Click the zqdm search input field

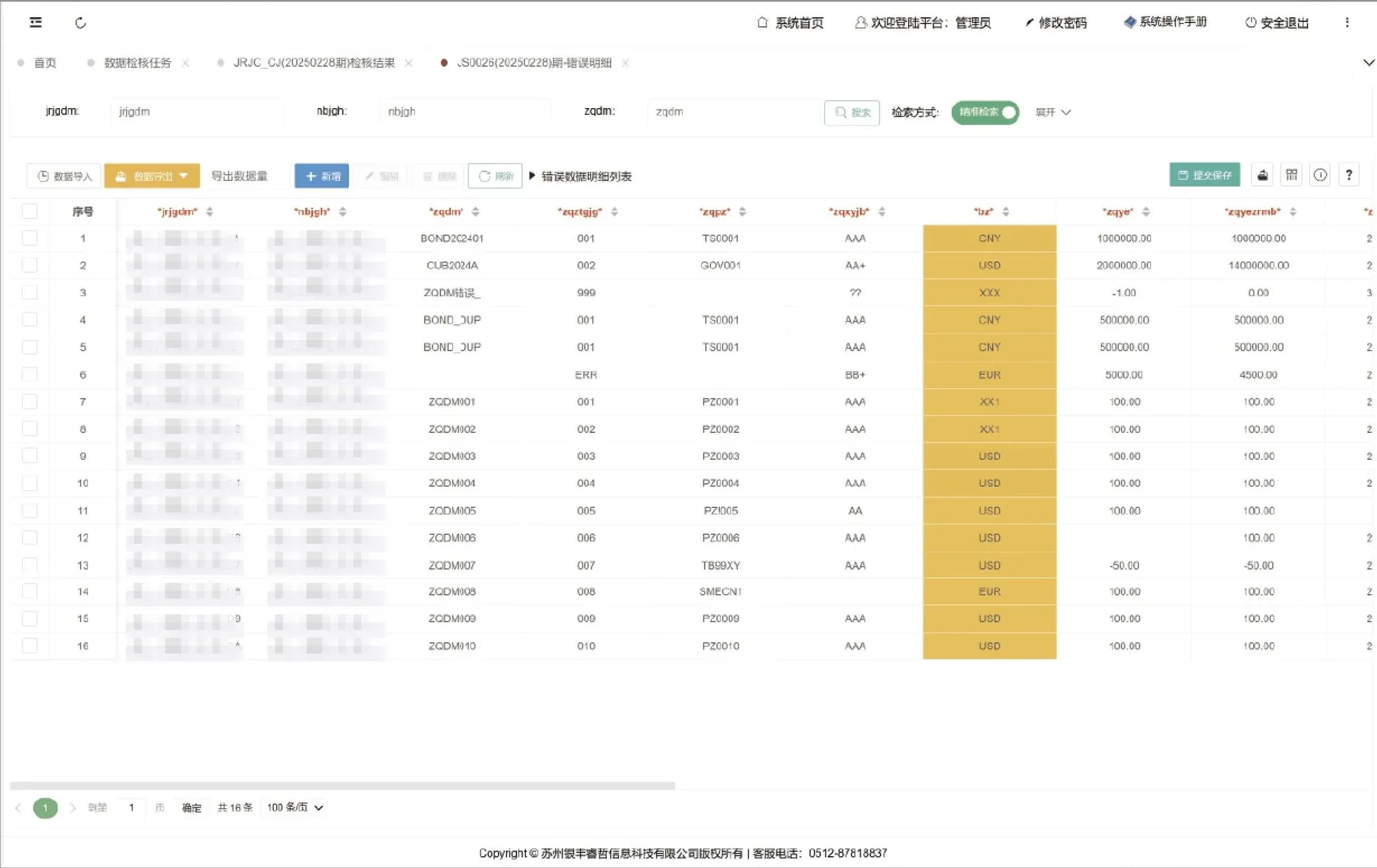733,112
